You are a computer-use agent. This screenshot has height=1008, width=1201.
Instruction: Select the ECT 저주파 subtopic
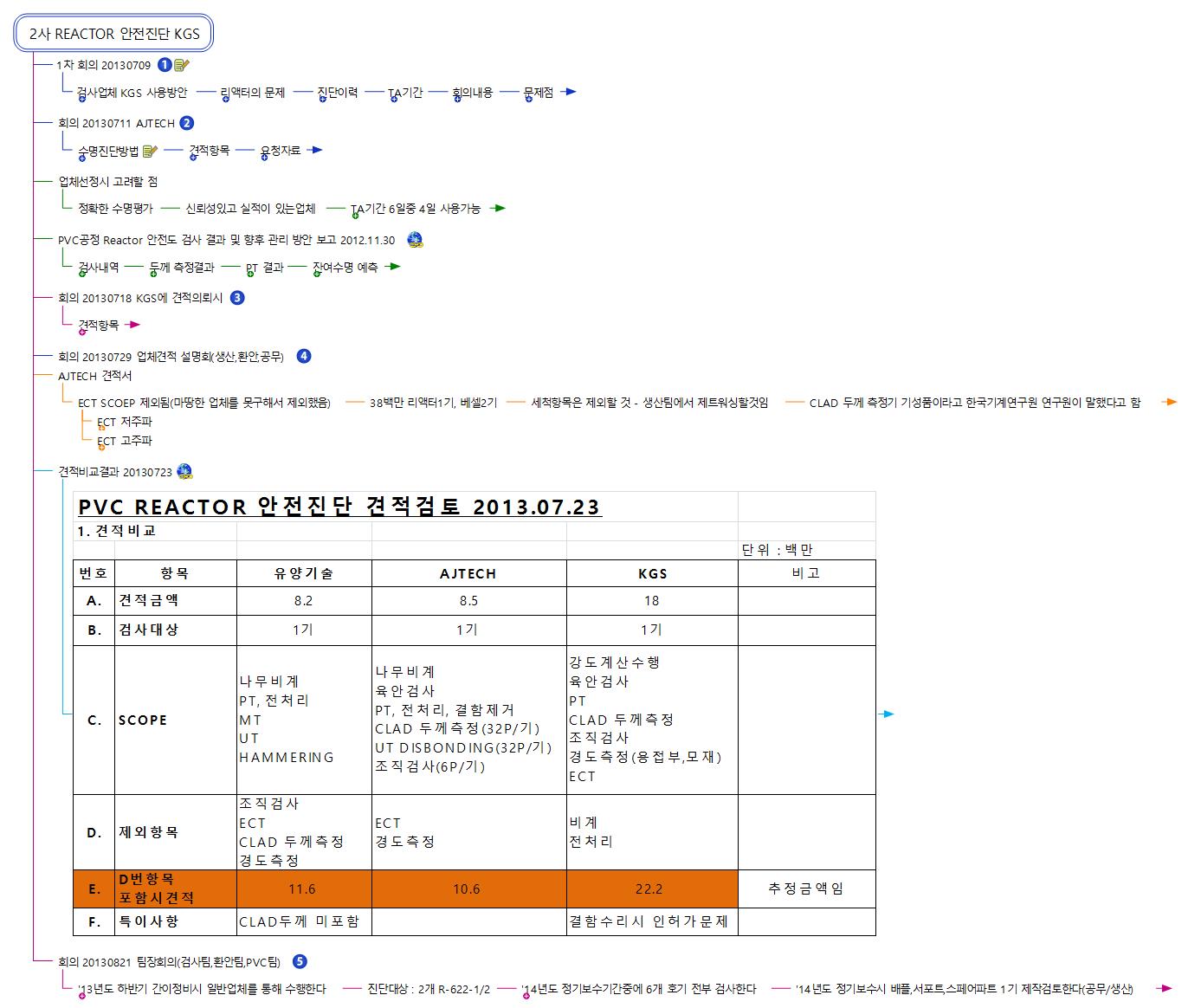tap(124, 422)
